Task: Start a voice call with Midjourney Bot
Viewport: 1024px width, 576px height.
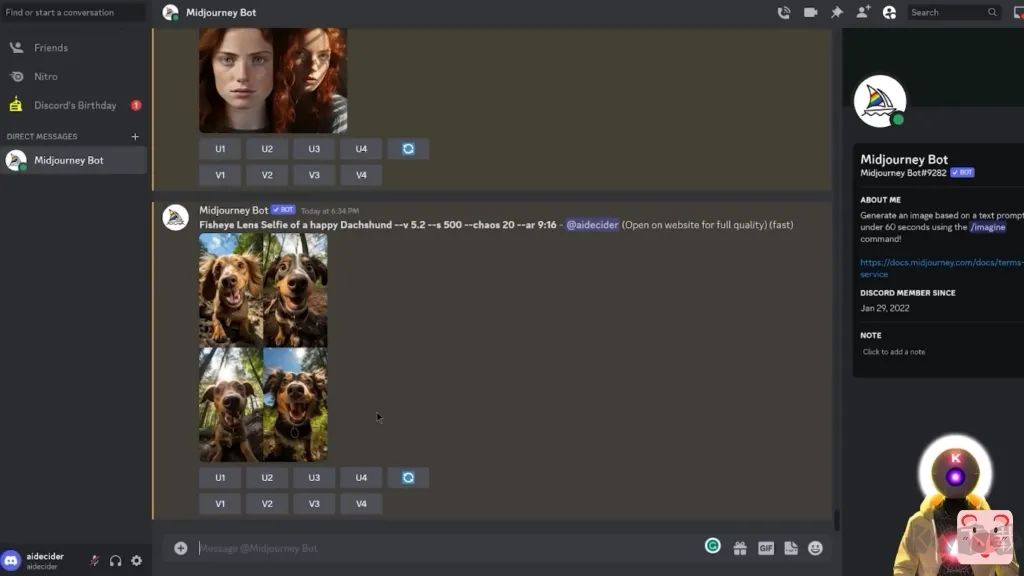Action: pos(784,13)
